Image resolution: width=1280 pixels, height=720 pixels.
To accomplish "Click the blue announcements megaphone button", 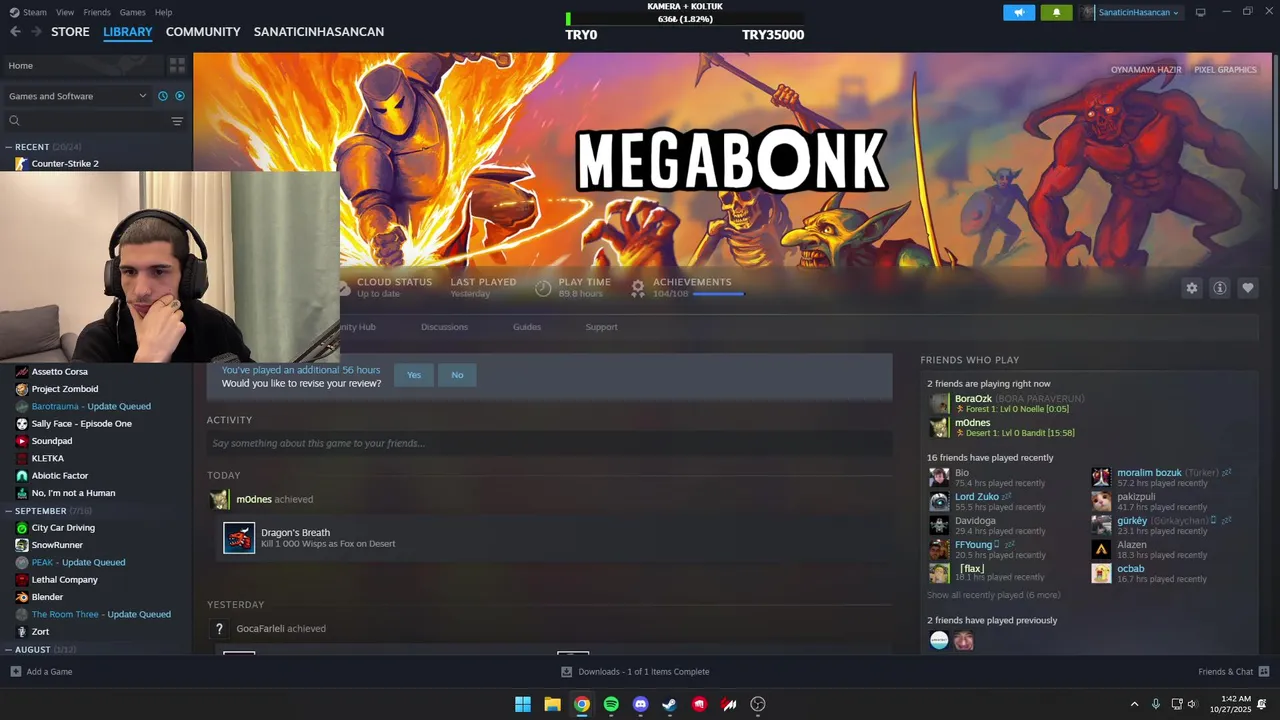I will (1019, 12).
